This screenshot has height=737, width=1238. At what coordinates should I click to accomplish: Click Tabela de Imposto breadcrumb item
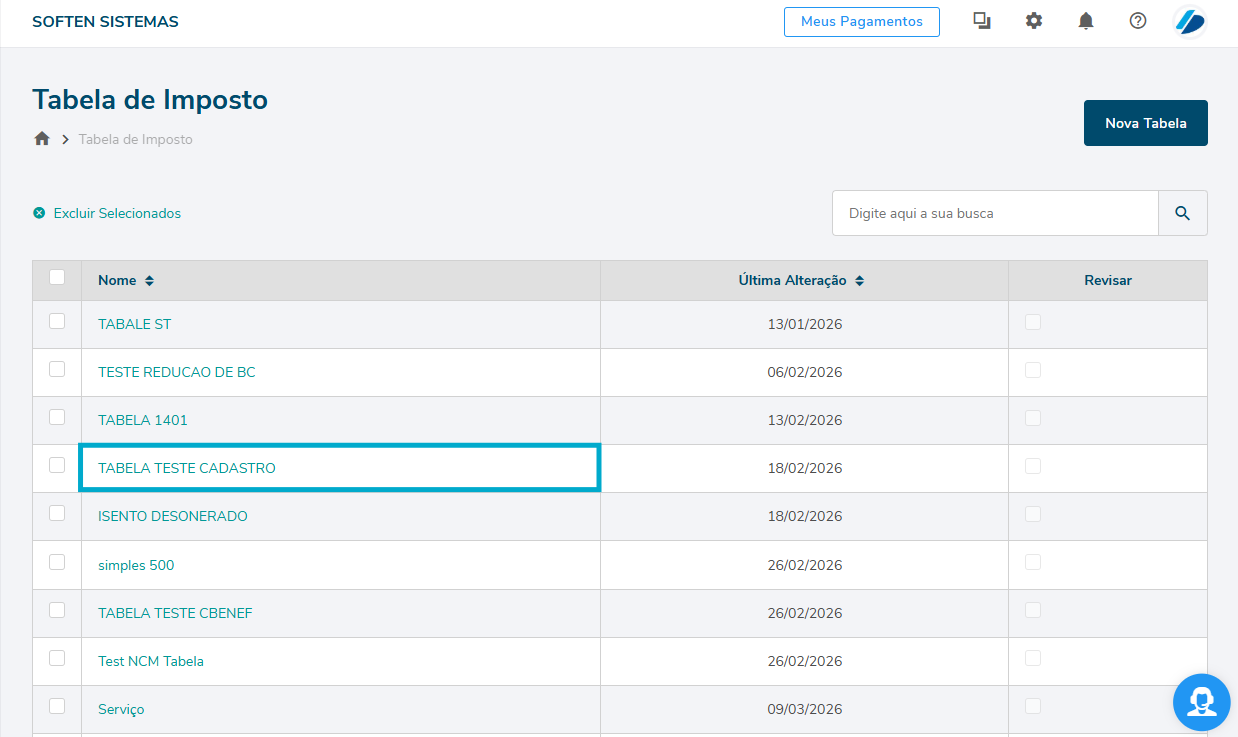click(x=135, y=139)
